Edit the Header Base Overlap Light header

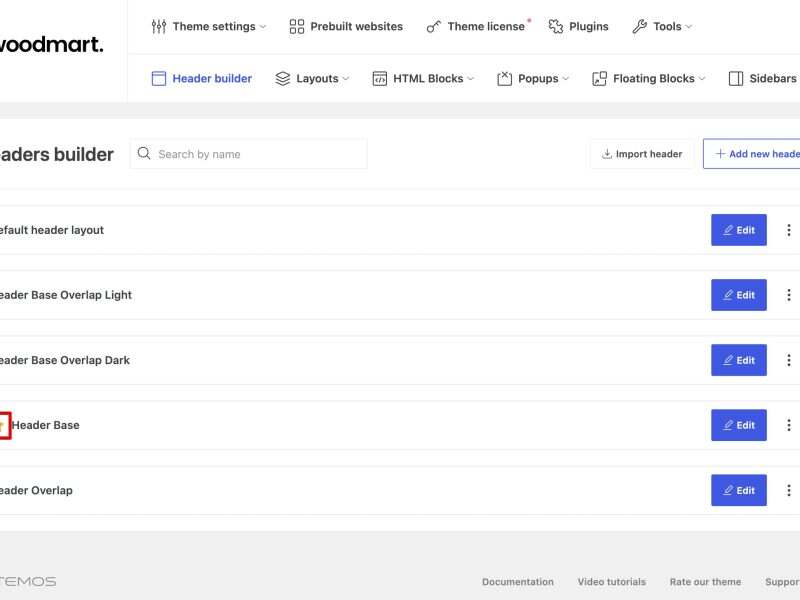point(739,295)
